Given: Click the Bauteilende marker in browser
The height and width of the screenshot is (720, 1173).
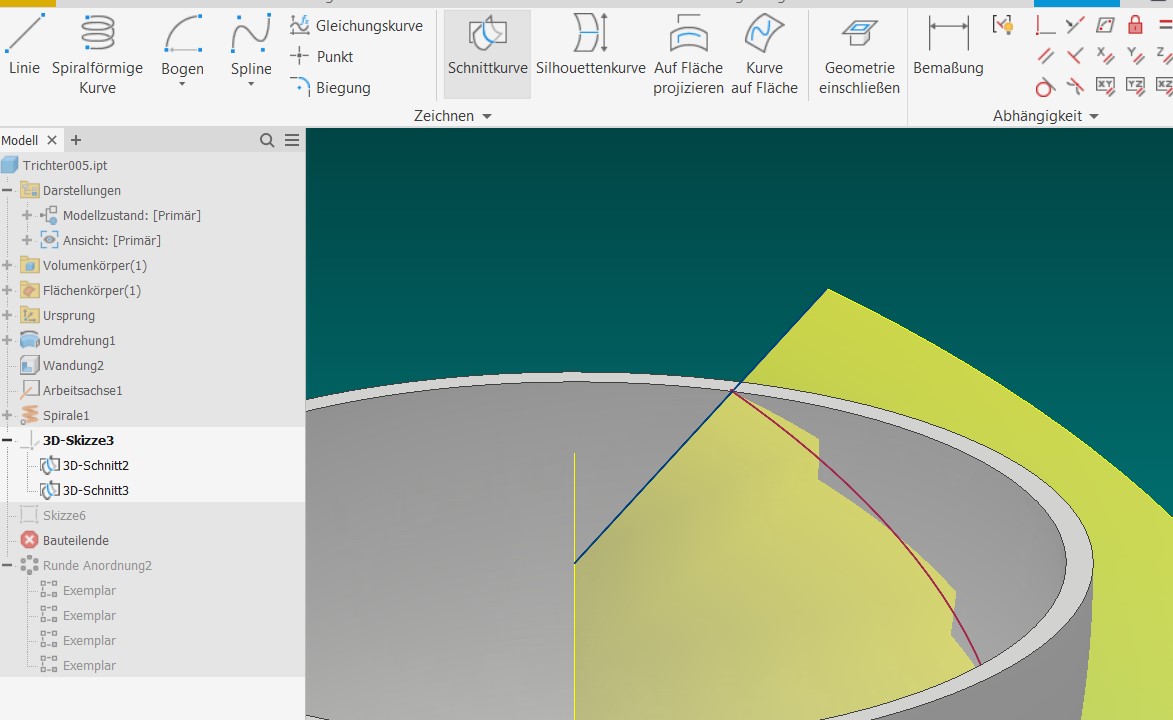Looking at the screenshot, I should click(75, 540).
